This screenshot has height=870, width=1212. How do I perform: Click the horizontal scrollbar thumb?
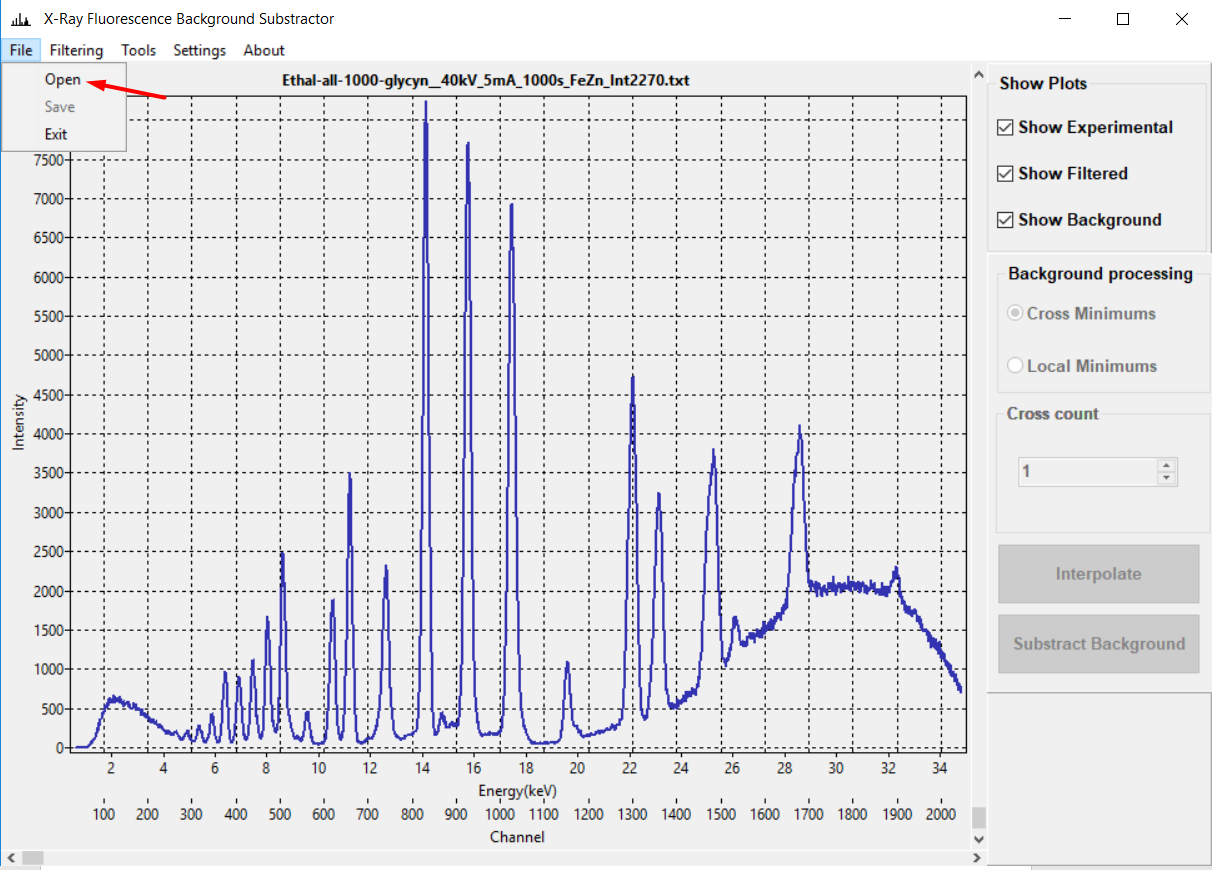33,858
